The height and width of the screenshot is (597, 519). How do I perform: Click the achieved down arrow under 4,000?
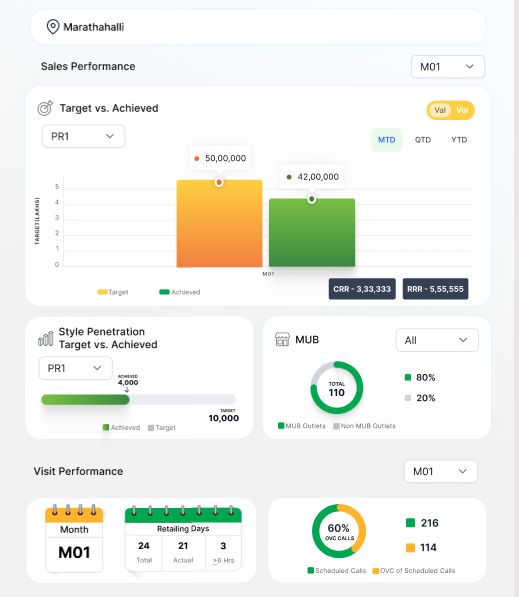tap(127, 389)
